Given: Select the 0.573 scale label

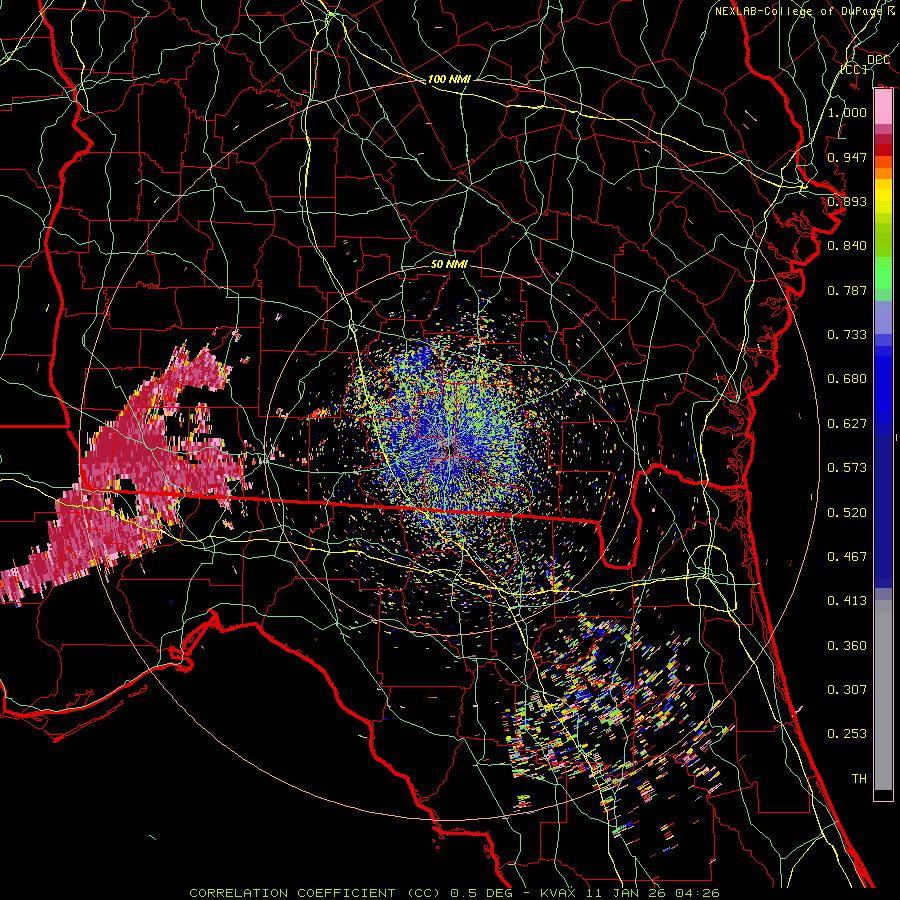Looking at the screenshot, I should point(847,468).
